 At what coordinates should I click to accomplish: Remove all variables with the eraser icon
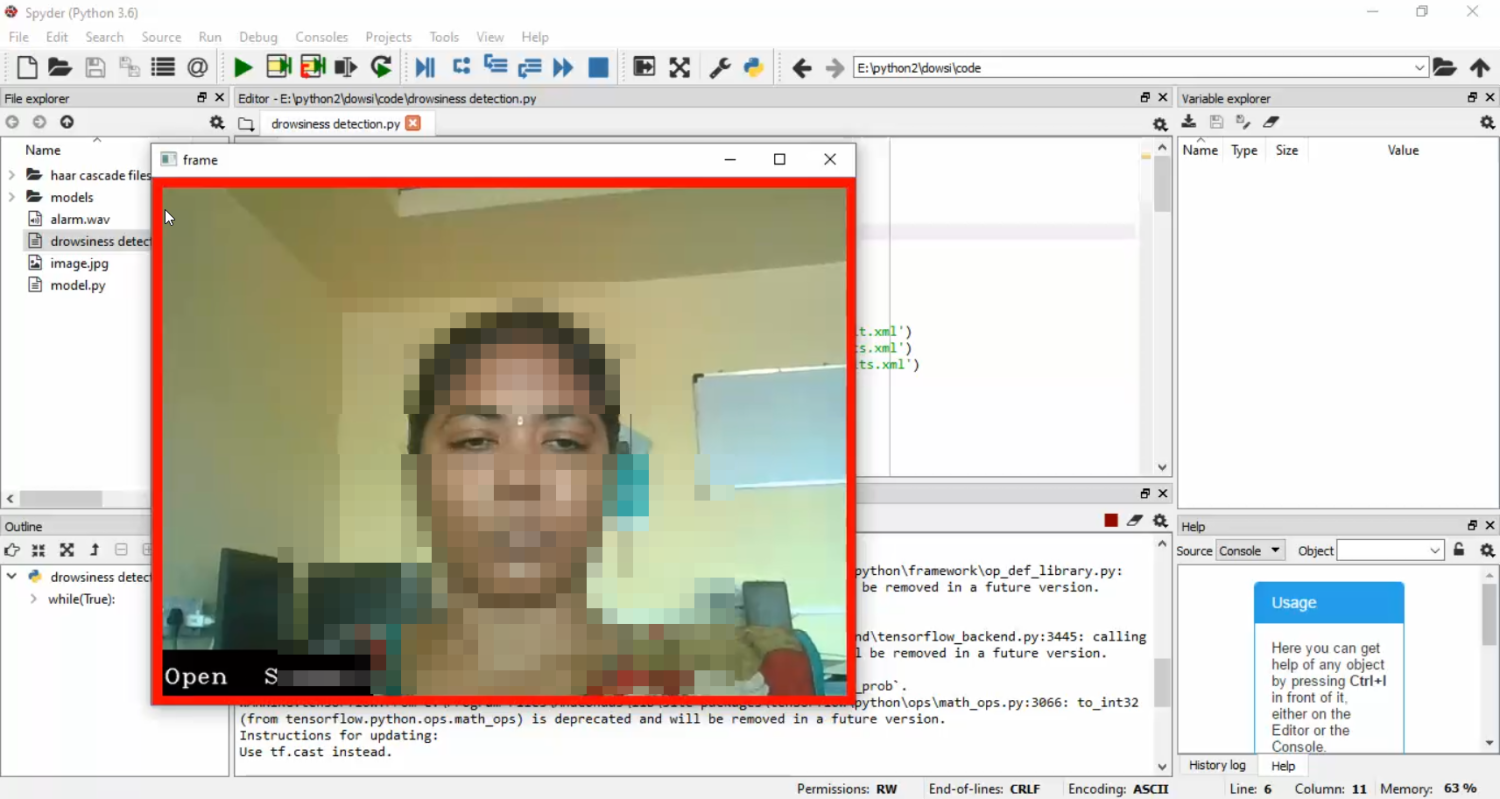point(1271,121)
